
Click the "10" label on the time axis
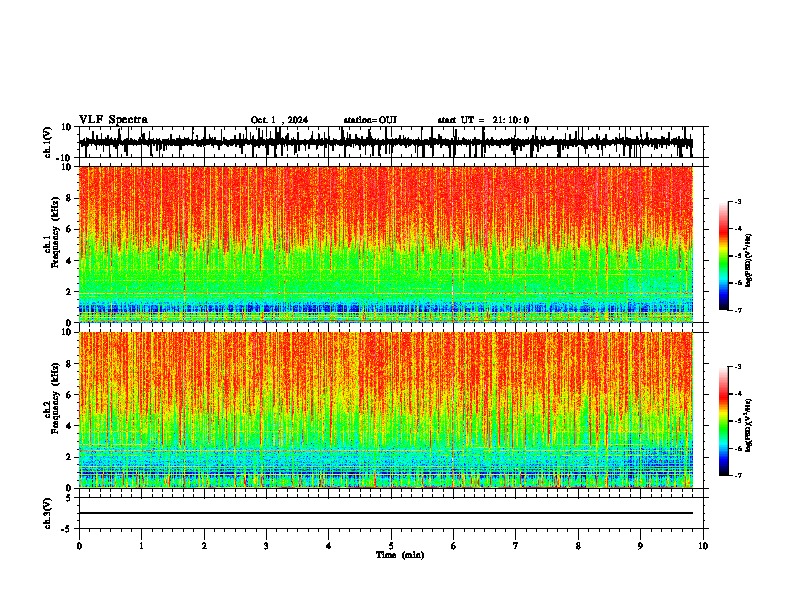[x=703, y=546]
